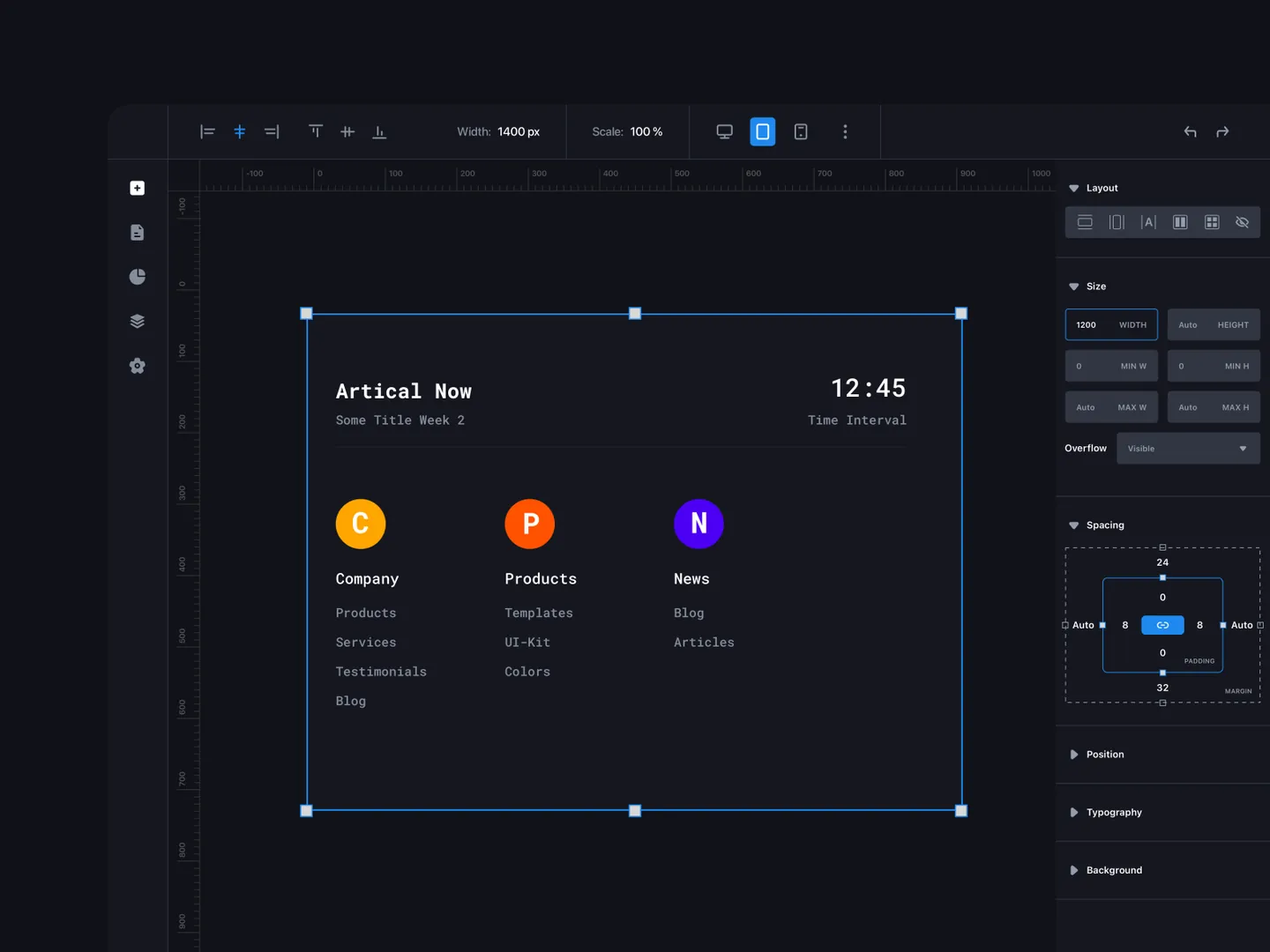Screen dimensions: 1270x952
Task: Open the Overflow Visible dropdown
Action: [1187, 449]
